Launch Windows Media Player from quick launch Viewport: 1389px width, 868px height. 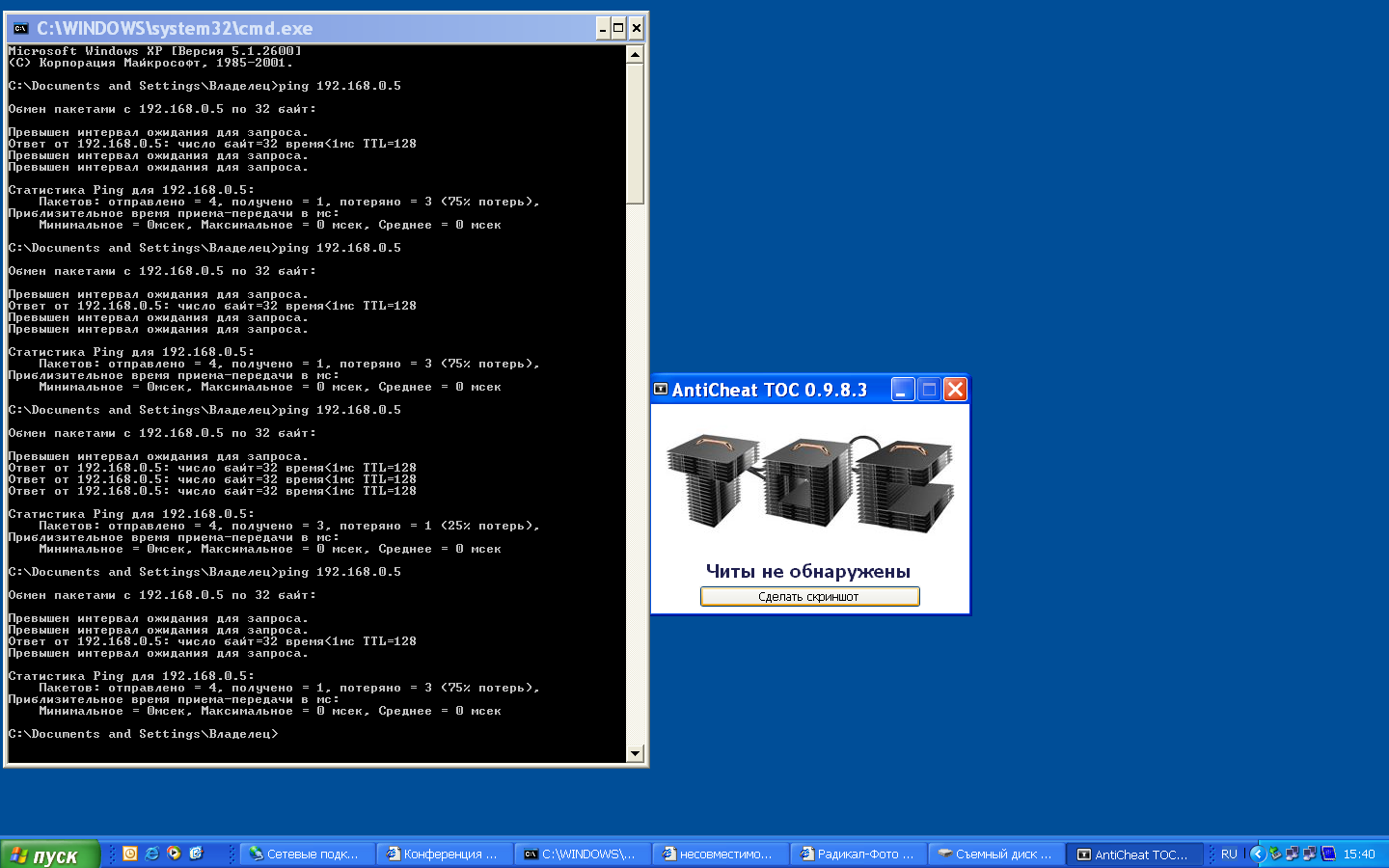pyautogui.click(x=174, y=854)
